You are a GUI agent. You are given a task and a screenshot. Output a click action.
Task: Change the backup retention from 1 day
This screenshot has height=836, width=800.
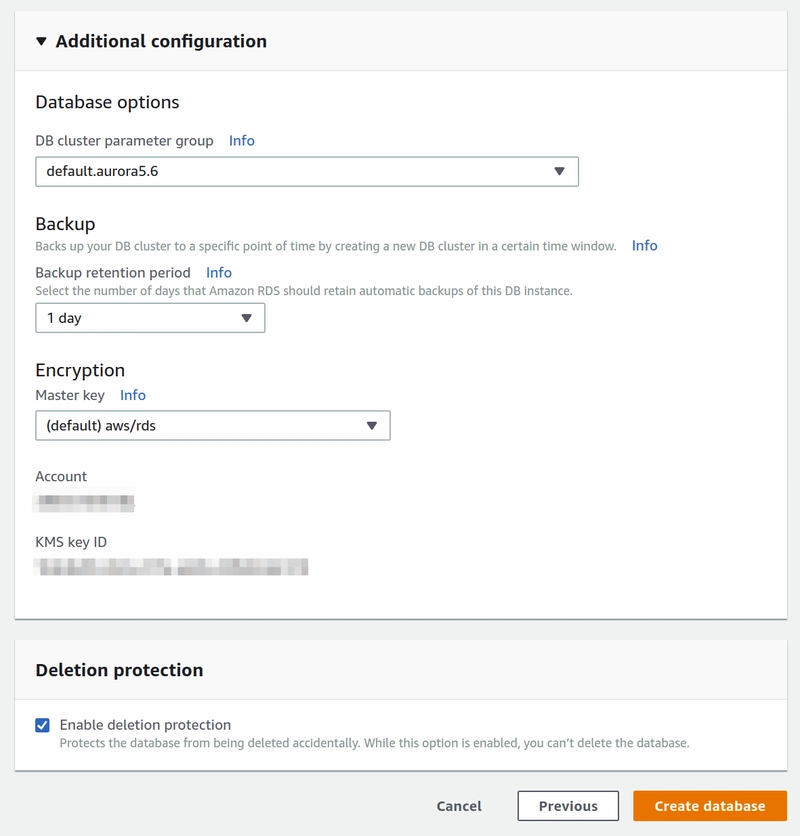point(150,317)
